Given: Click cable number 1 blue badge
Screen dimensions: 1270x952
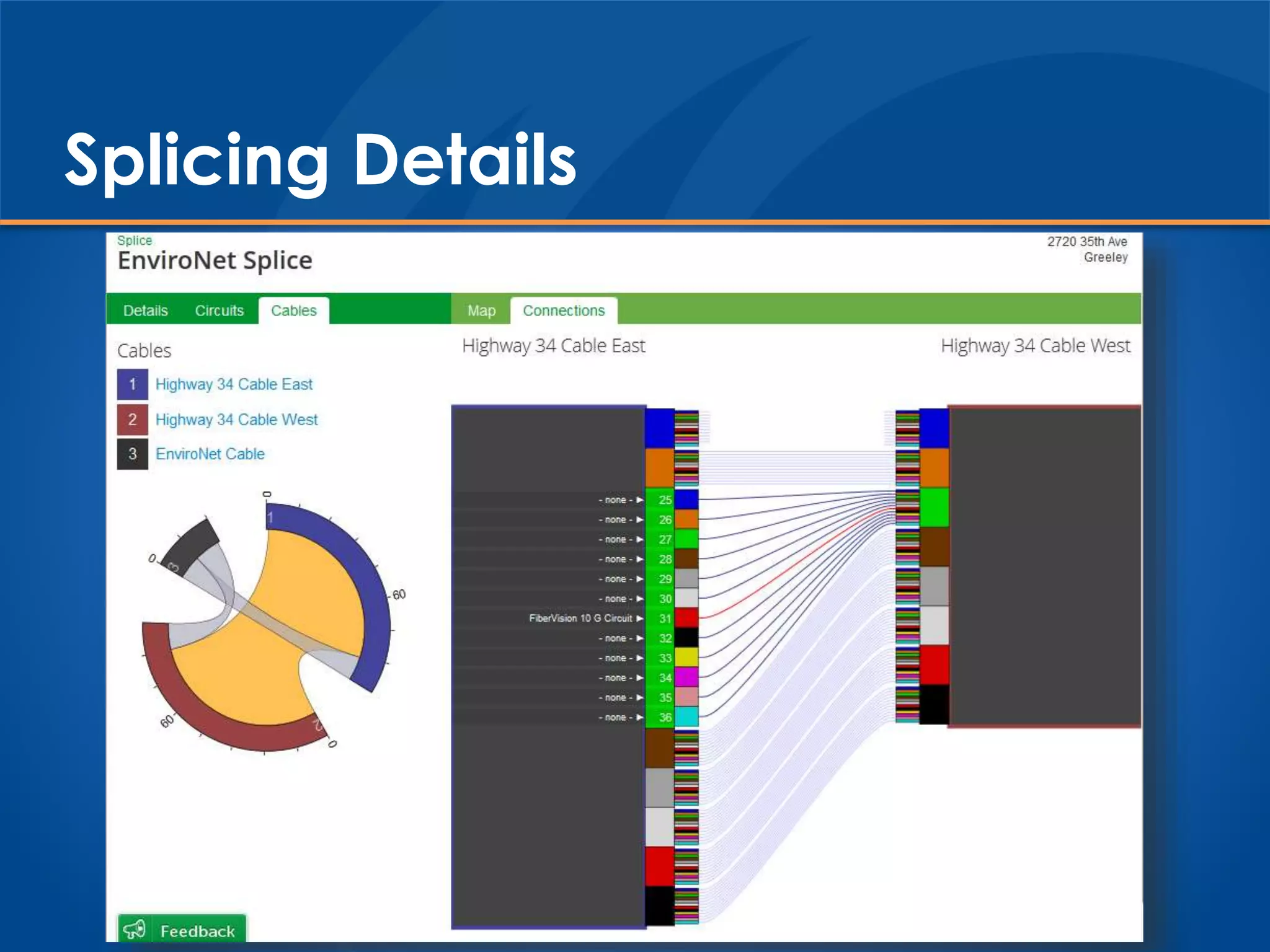Looking at the screenshot, I should pos(132,384).
